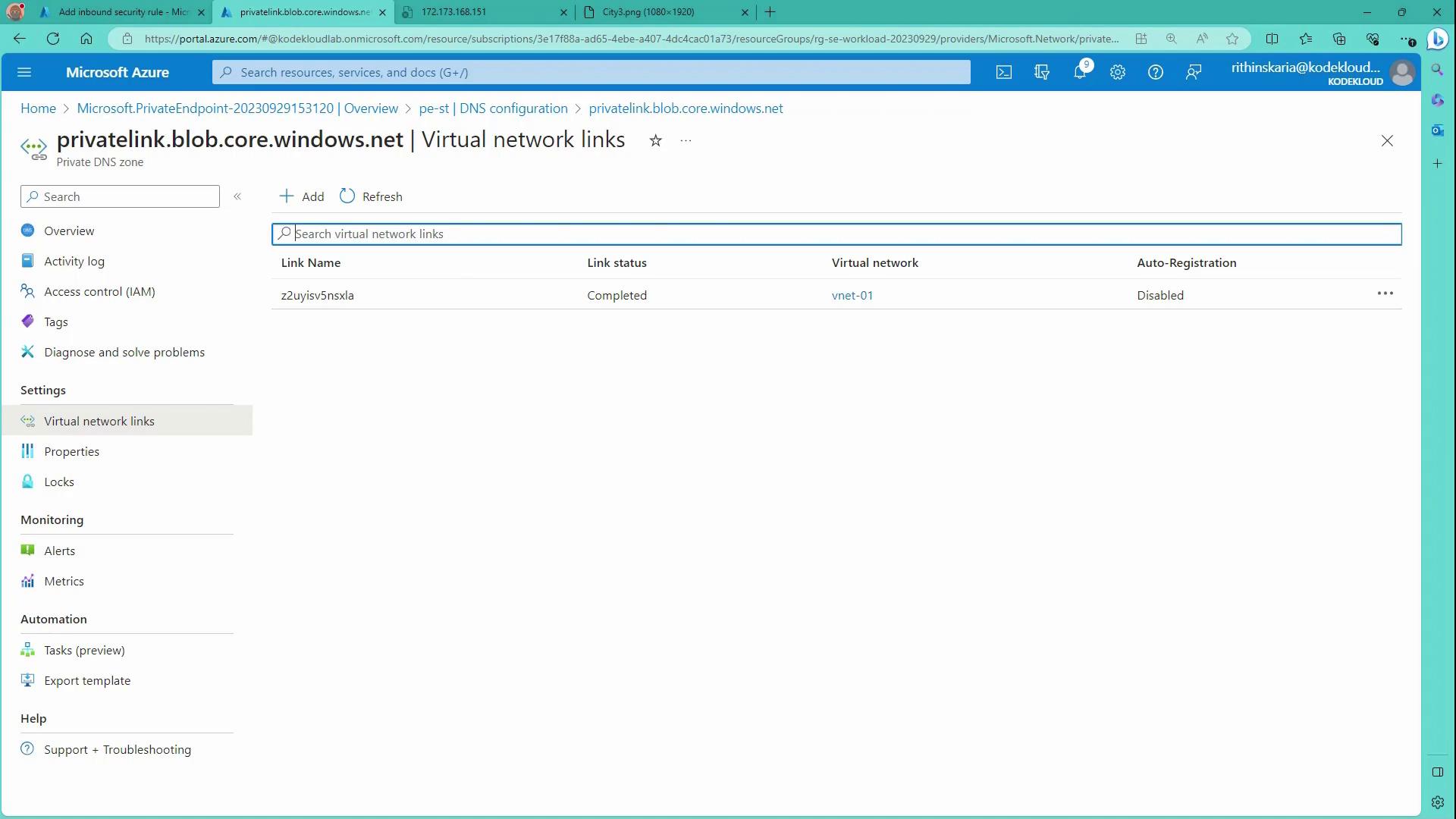This screenshot has width=1456, height=819.
Task: Open Properties in Settings menu
Action: click(71, 452)
